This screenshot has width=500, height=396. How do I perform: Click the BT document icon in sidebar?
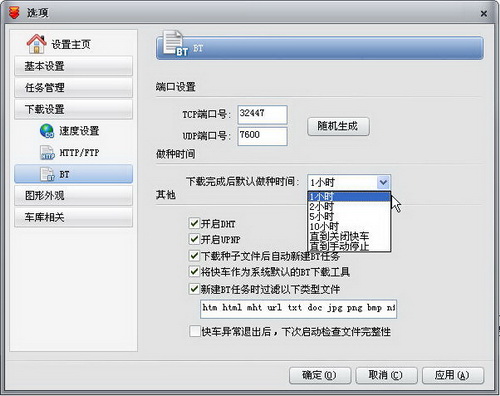[47, 174]
